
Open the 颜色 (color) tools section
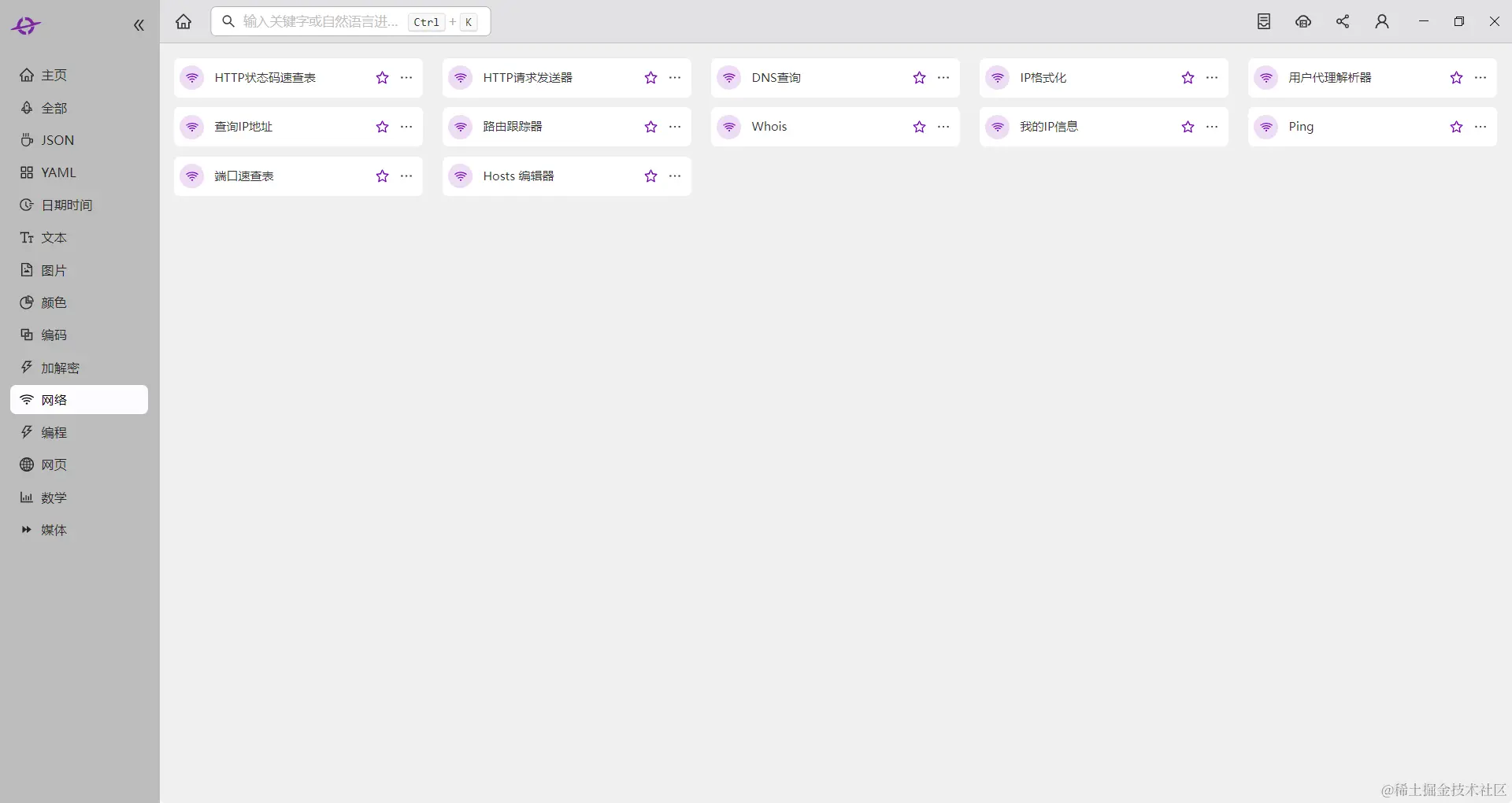pyautogui.click(x=54, y=302)
